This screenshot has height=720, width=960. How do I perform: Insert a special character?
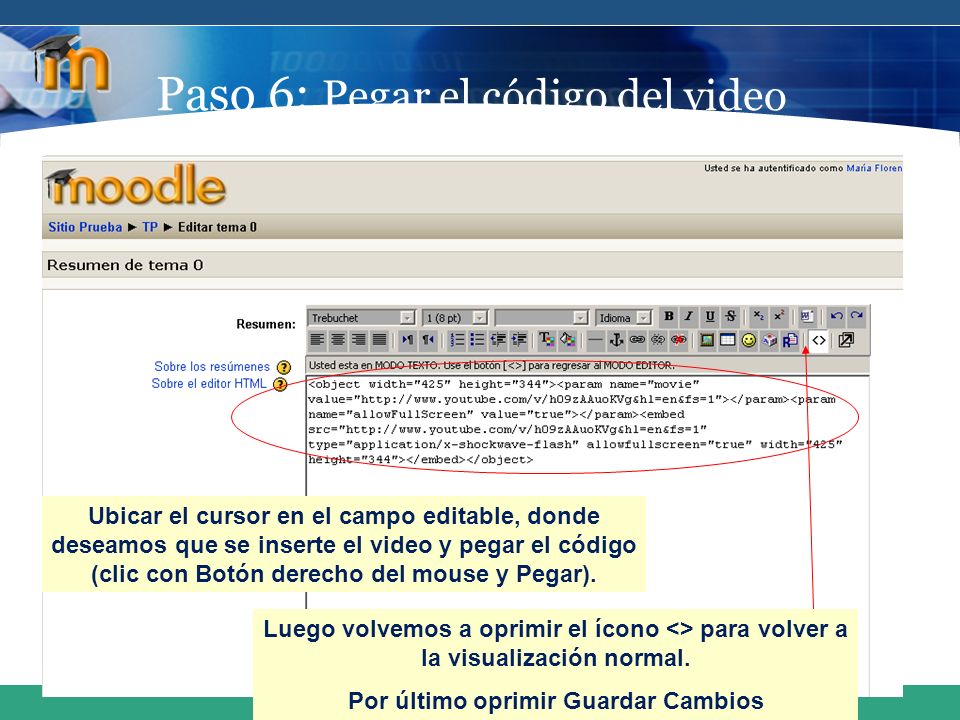click(x=770, y=340)
